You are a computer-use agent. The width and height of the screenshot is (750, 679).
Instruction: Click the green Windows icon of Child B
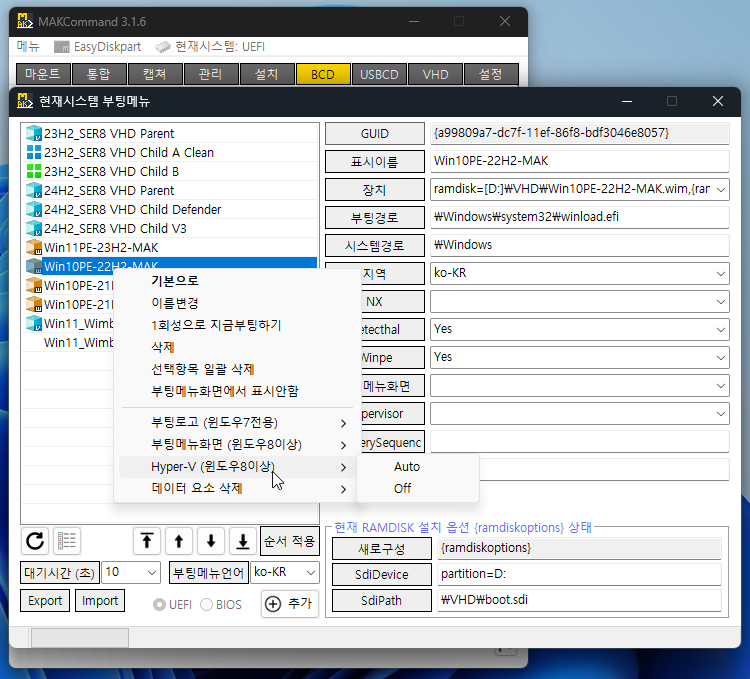[x=34, y=171]
